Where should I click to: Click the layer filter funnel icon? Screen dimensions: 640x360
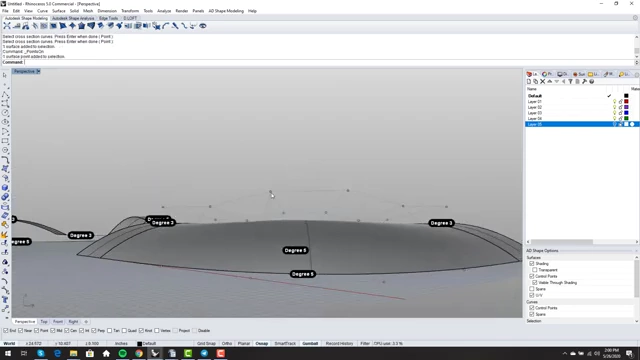570,82
